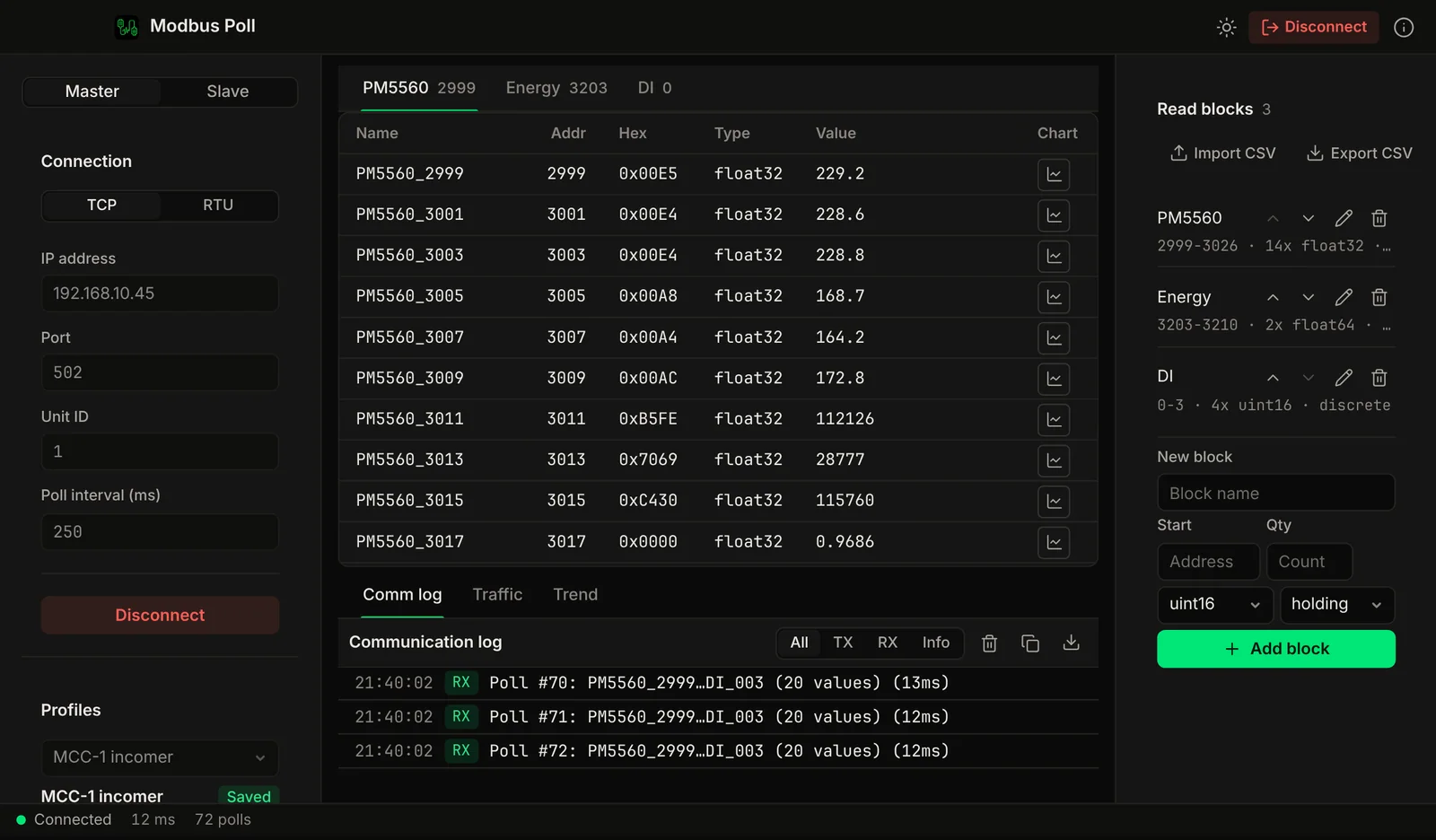
Task: Open the info icon in header
Action: 1404,27
